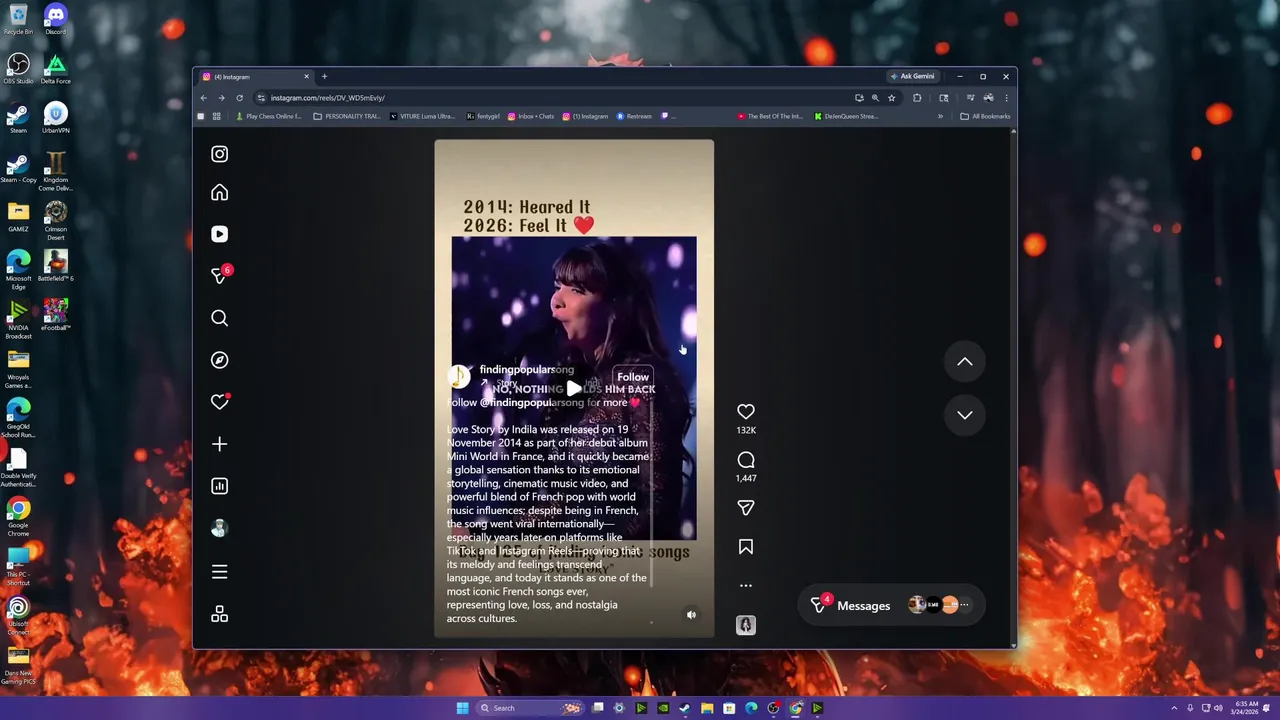Select Recycle Bin on desktop
Image resolution: width=1280 pixels, height=720 pixels.
(x=18, y=18)
